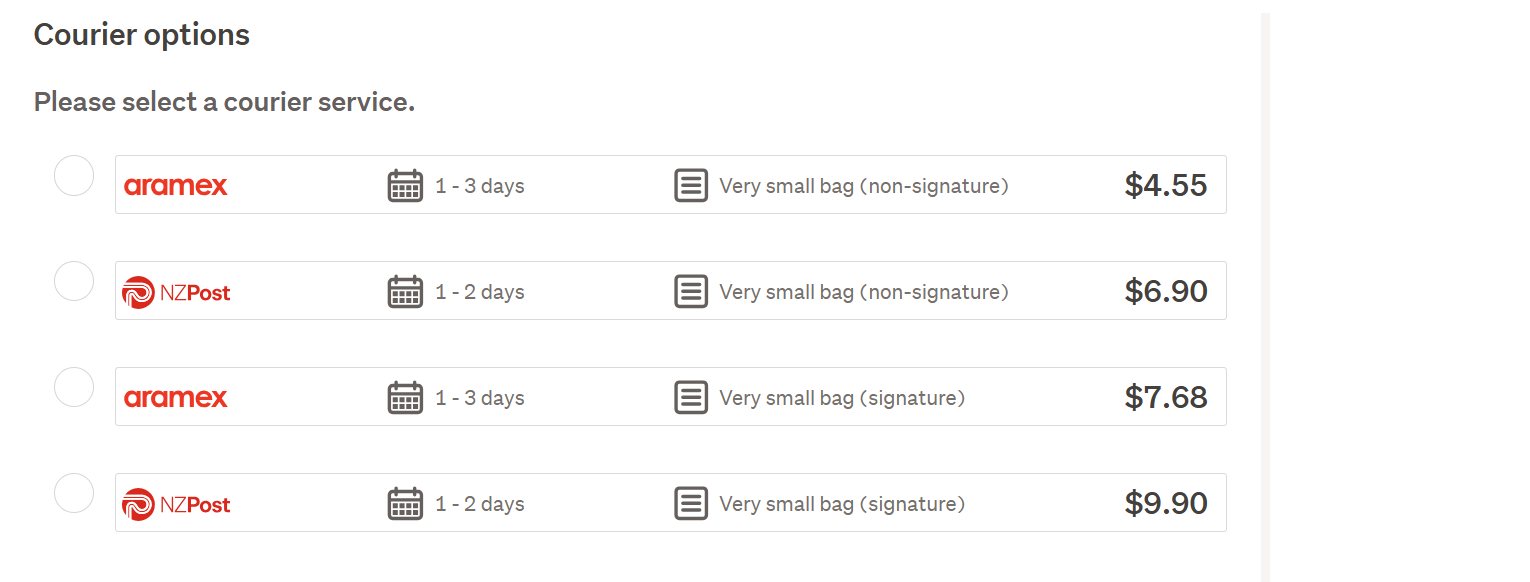Click the Aramex logo on the $4.55 option
Viewport: 1530px width, 582px height.
[x=176, y=186]
